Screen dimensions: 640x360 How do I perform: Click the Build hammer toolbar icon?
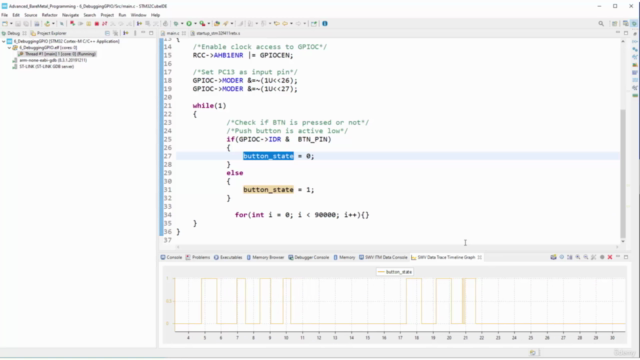pos(47,24)
